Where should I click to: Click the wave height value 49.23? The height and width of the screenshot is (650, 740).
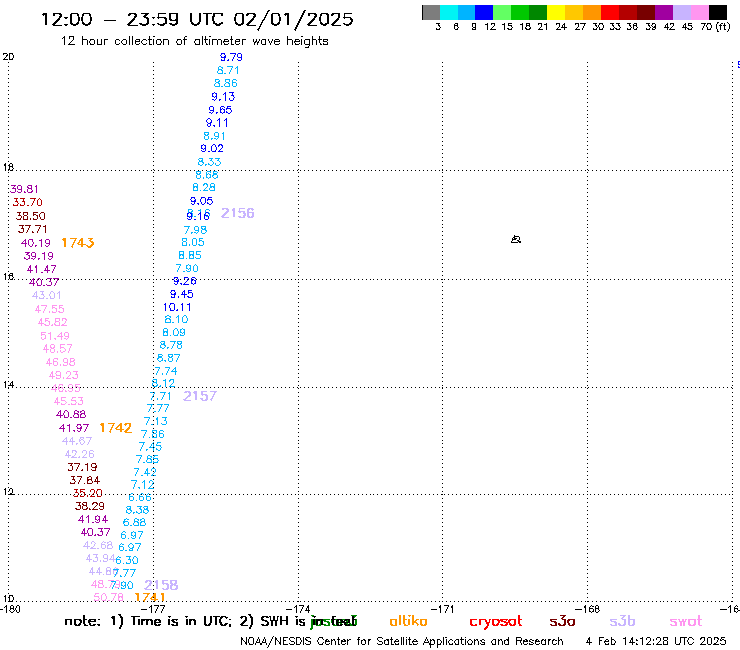[64, 375]
